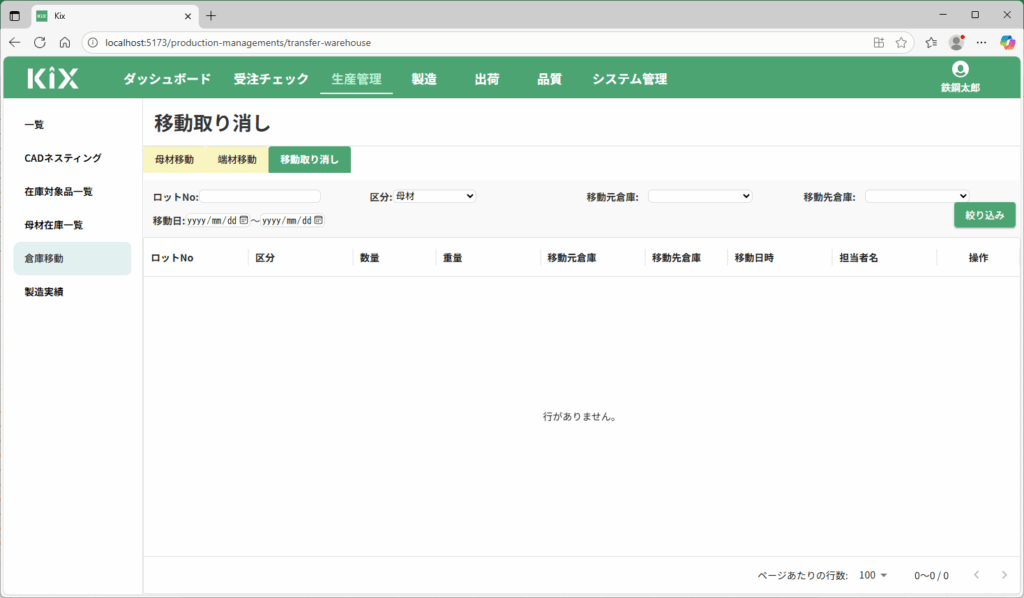Open the 移動元倉庫 dropdown

[700, 196]
